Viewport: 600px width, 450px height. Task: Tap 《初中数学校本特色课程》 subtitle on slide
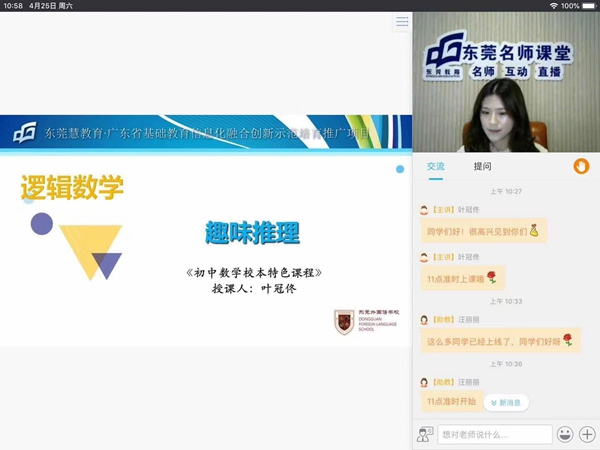pyautogui.click(x=254, y=273)
